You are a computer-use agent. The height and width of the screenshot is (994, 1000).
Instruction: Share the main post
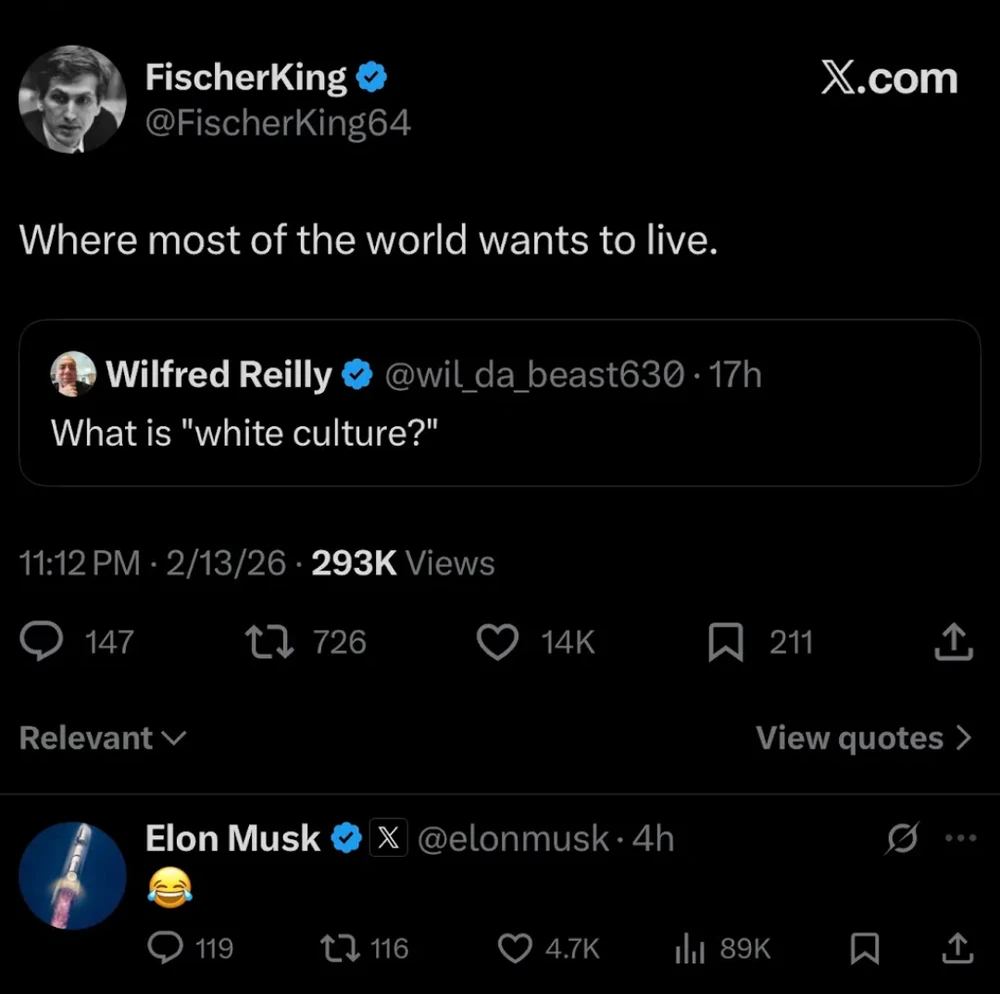pos(953,642)
